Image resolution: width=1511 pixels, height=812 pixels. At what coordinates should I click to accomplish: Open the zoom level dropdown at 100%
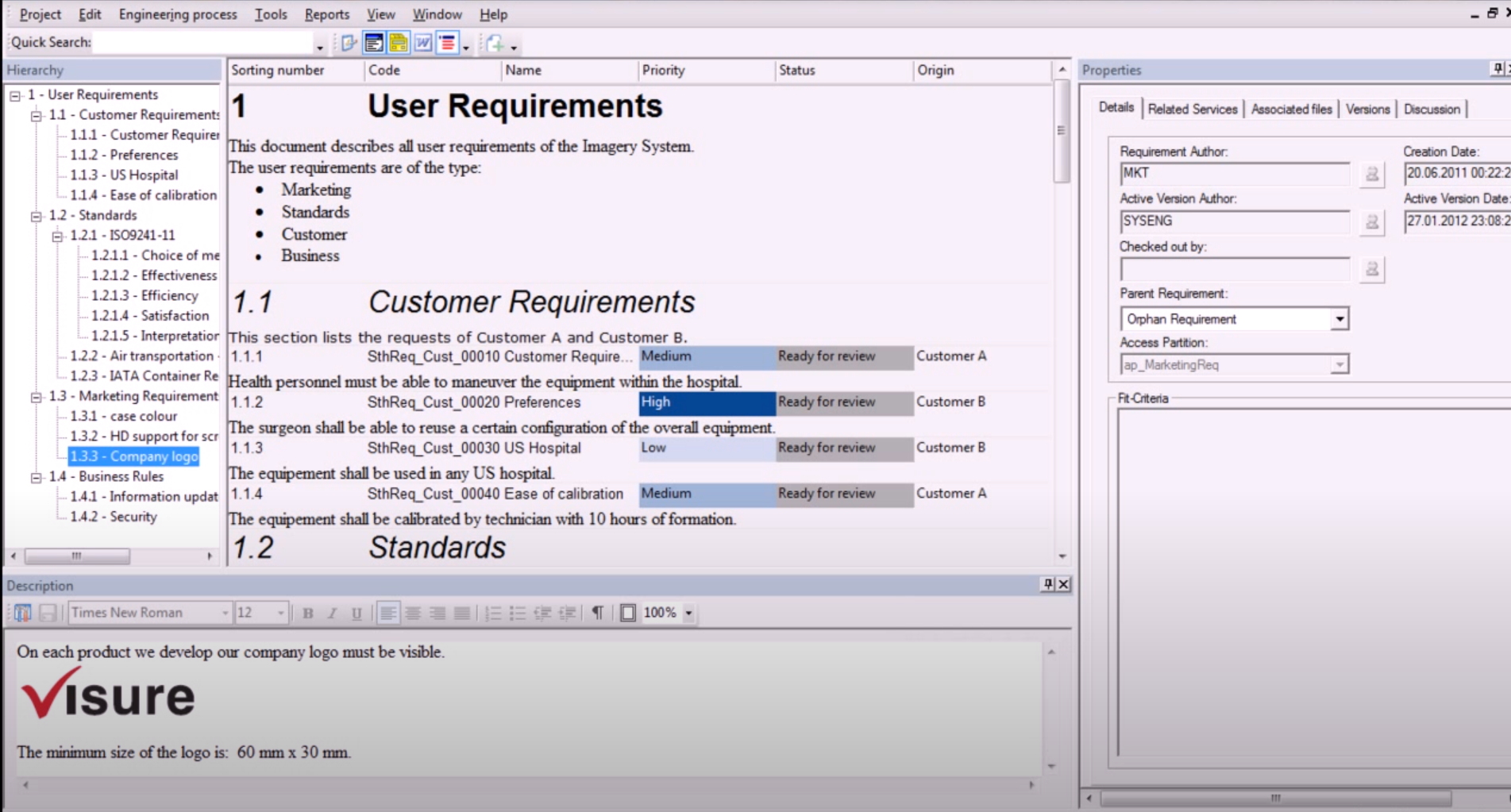click(x=688, y=613)
